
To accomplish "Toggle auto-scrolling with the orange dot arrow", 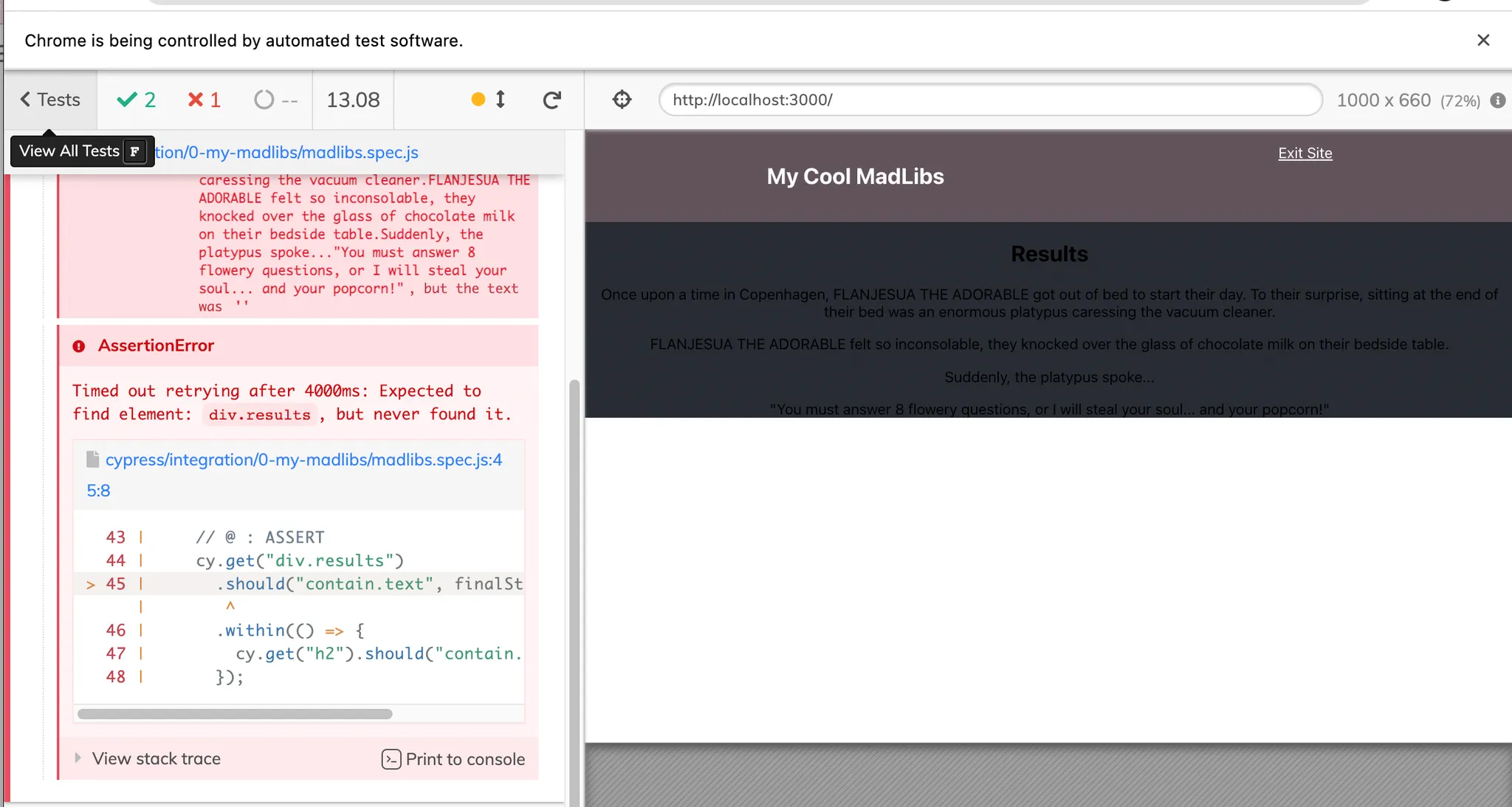I will [x=489, y=100].
